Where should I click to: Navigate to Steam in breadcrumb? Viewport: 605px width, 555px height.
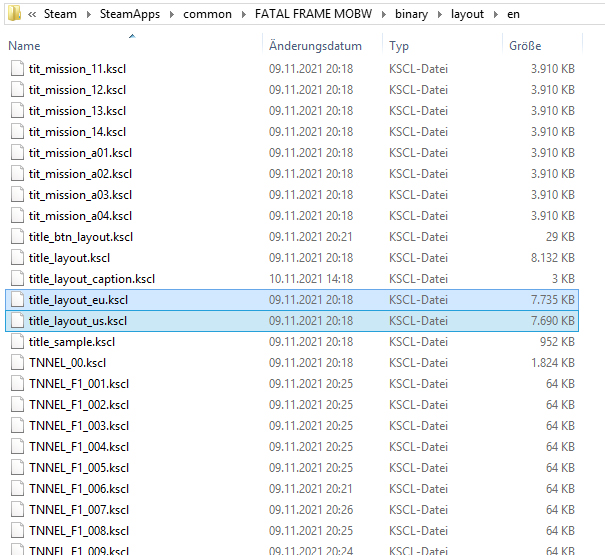coord(60,14)
